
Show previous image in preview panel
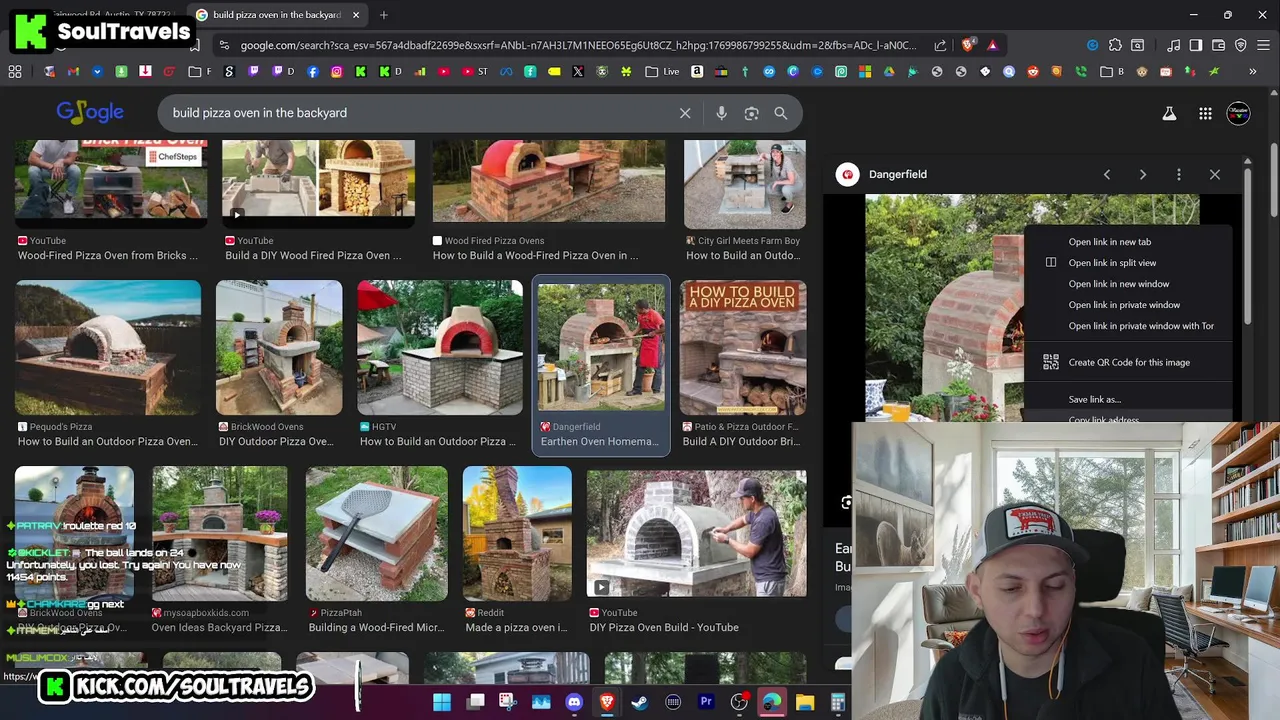click(x=1107, y=174)
